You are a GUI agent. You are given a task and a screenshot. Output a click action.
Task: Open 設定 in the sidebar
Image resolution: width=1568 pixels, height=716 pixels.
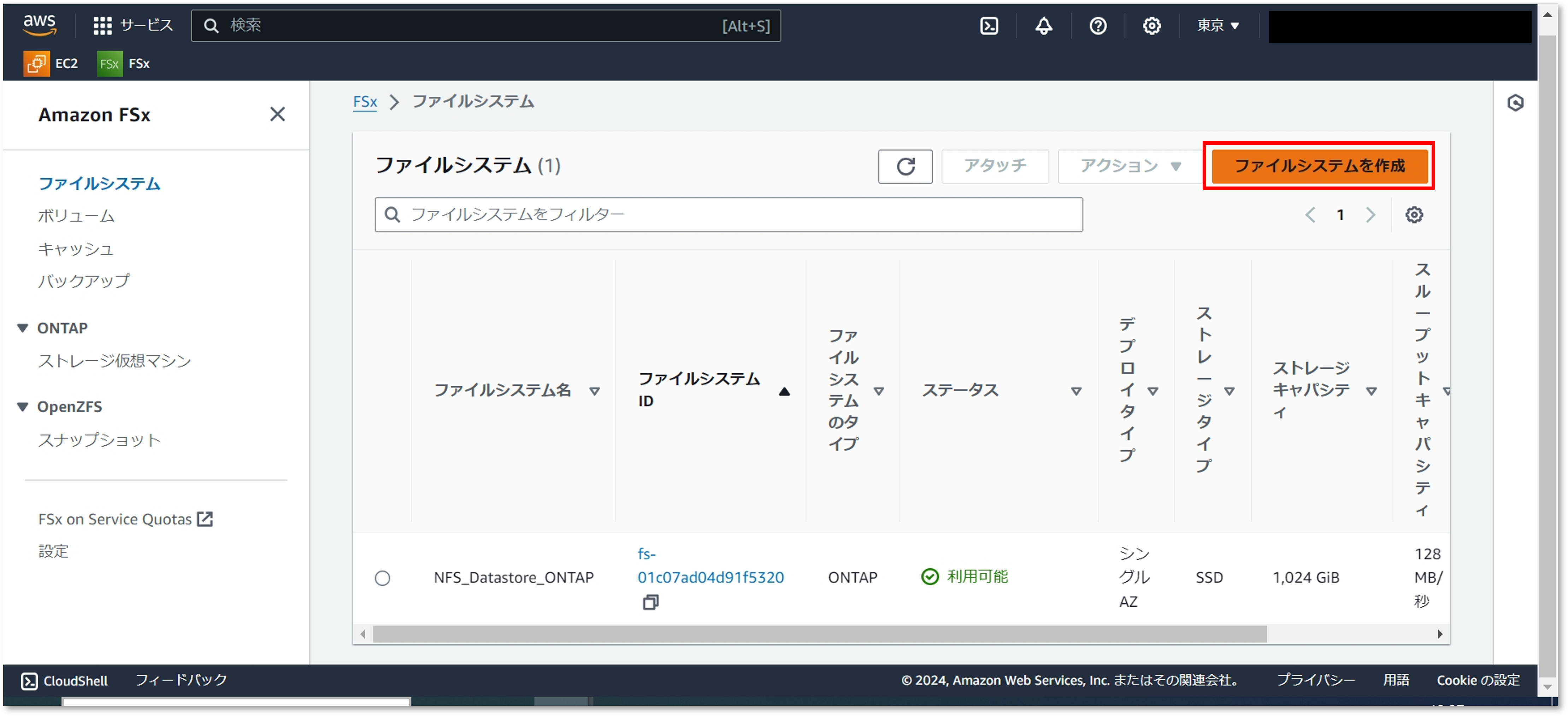click(54, 551)
